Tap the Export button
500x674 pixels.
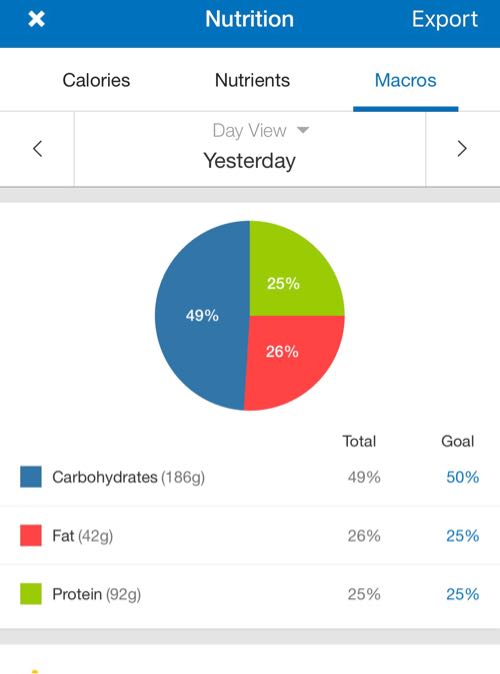tap(445, 19)
